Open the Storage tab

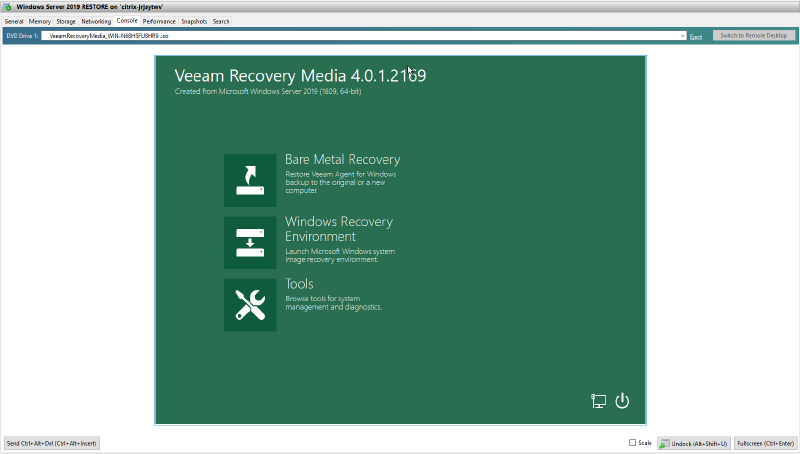point(66,21)
